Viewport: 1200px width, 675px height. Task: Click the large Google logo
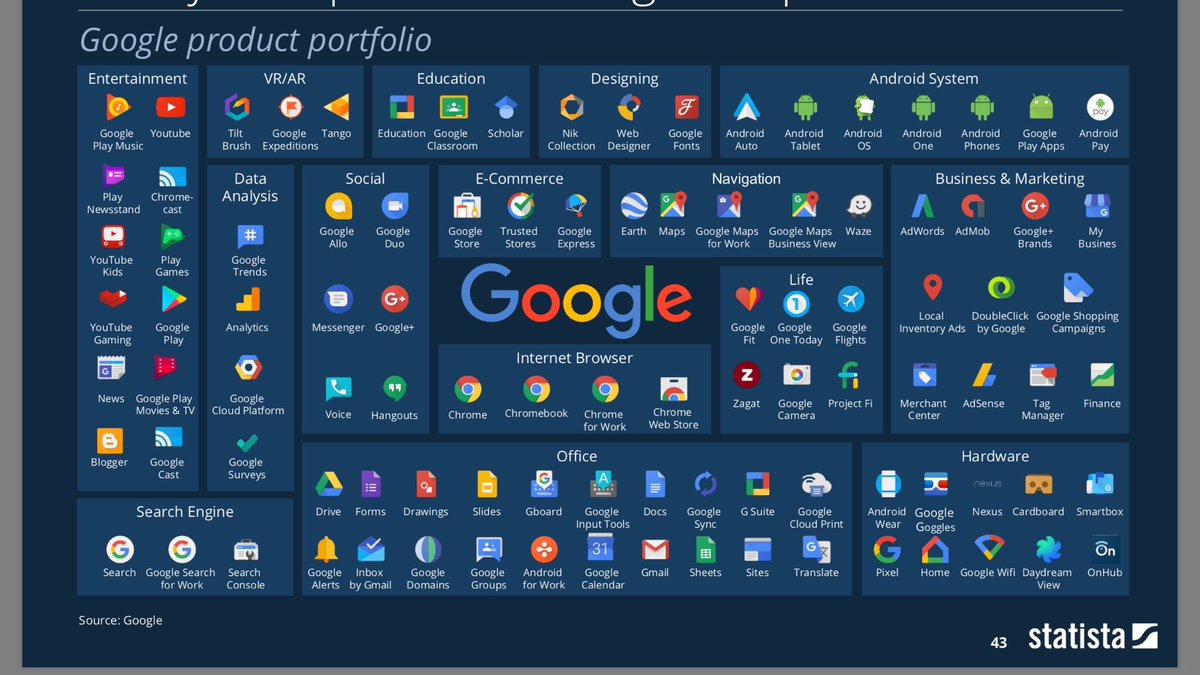577,300
